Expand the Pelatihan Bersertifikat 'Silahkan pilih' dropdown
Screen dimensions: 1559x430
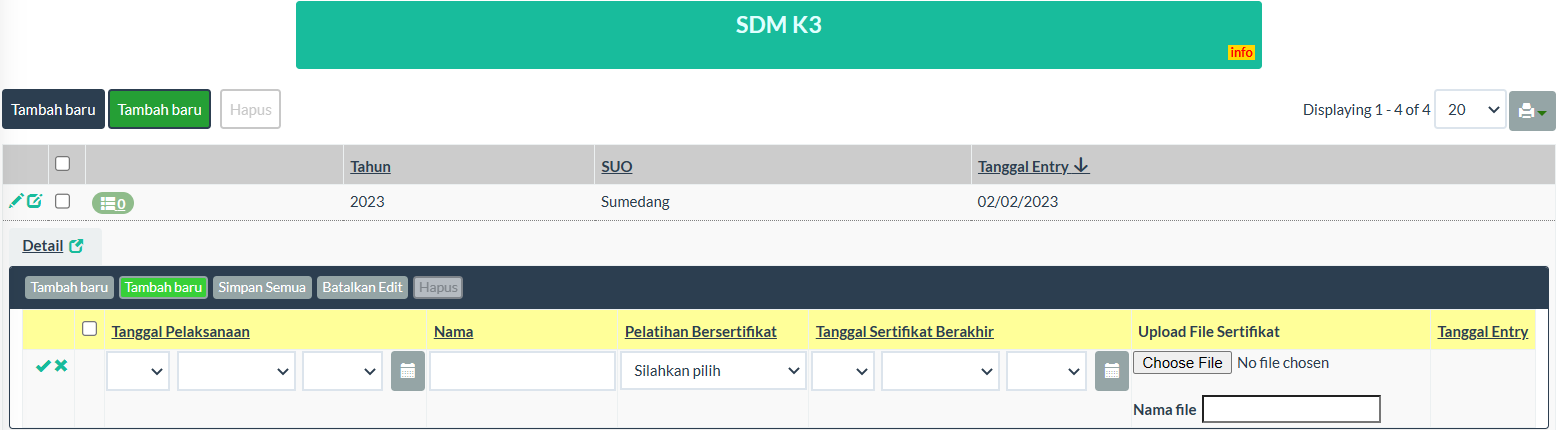(712, 371)
